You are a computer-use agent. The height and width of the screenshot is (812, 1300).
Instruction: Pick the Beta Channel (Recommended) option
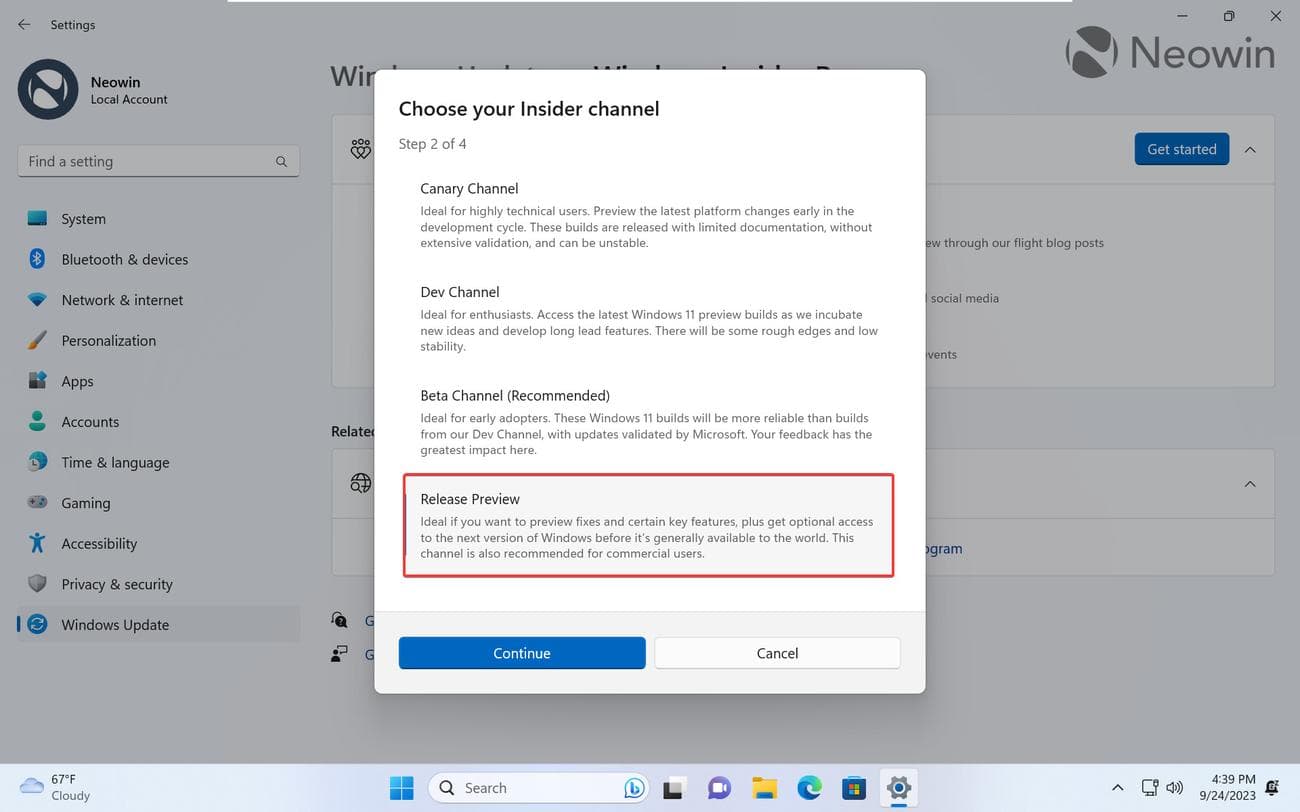[648, 421]
